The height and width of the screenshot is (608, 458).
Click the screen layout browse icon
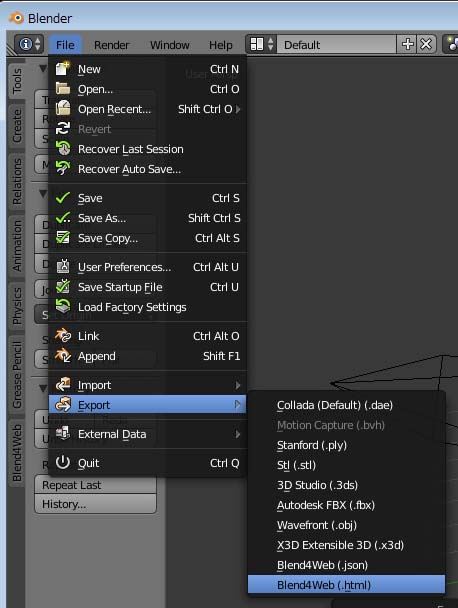point(262,44)
